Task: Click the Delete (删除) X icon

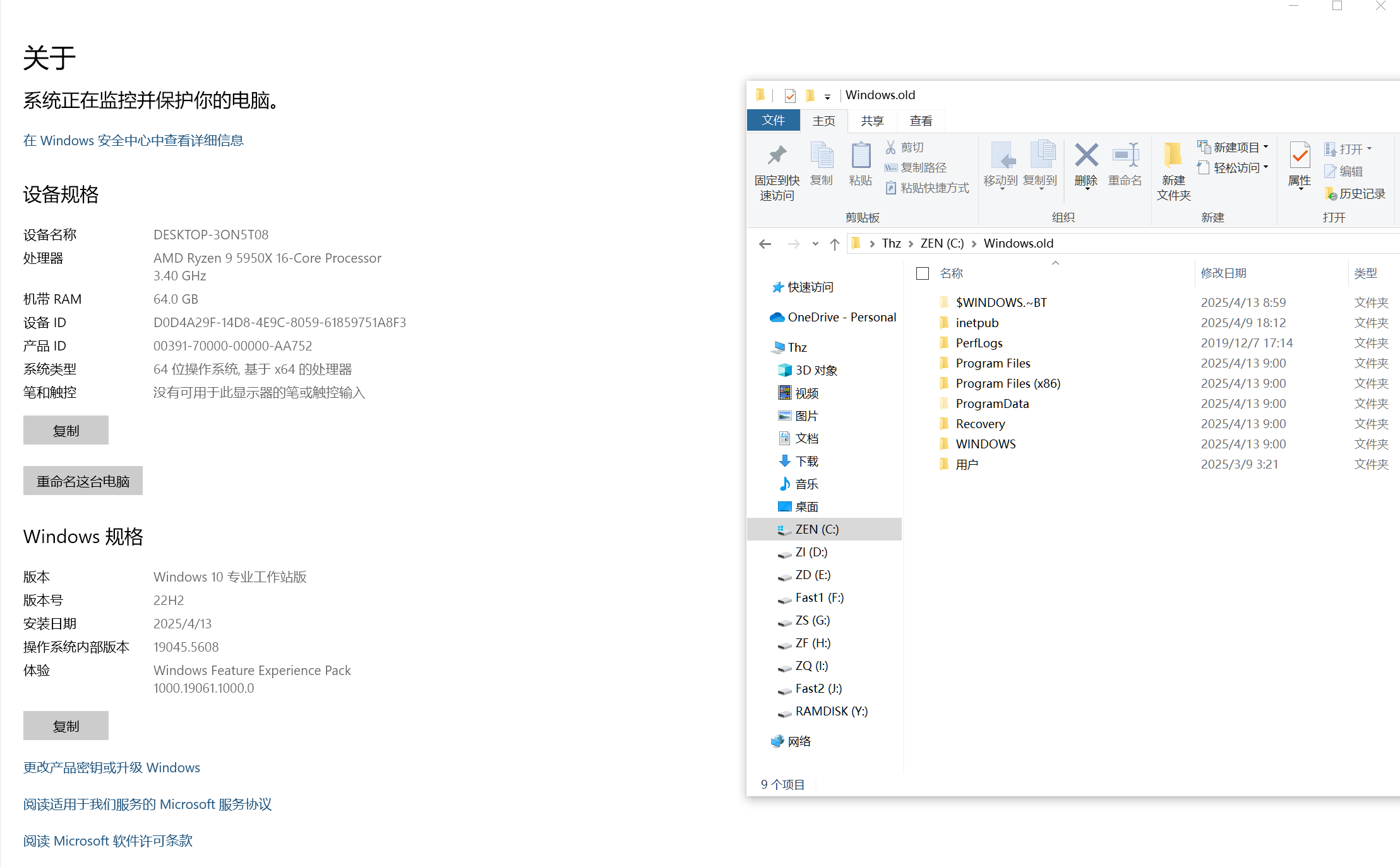Action: [x=1086, y=155]
